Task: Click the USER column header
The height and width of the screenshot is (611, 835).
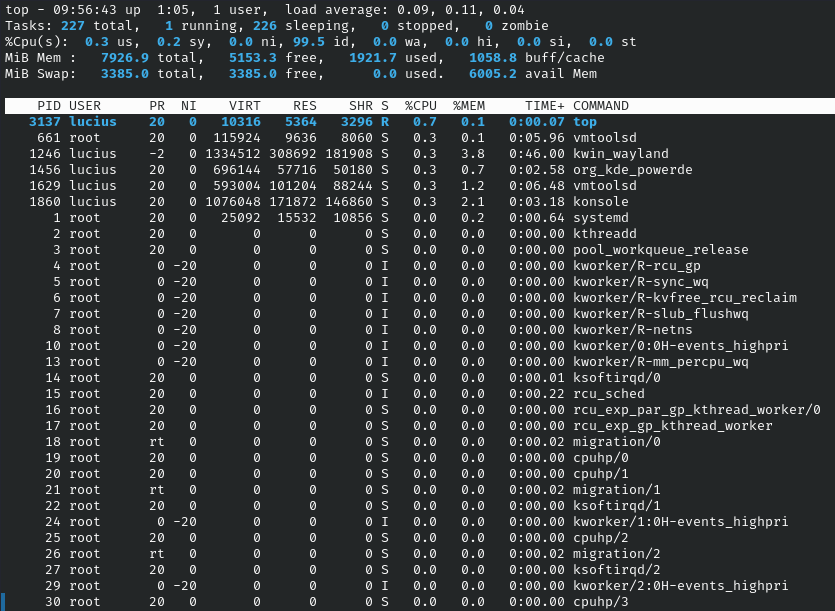Action: [x=85, y=105]
